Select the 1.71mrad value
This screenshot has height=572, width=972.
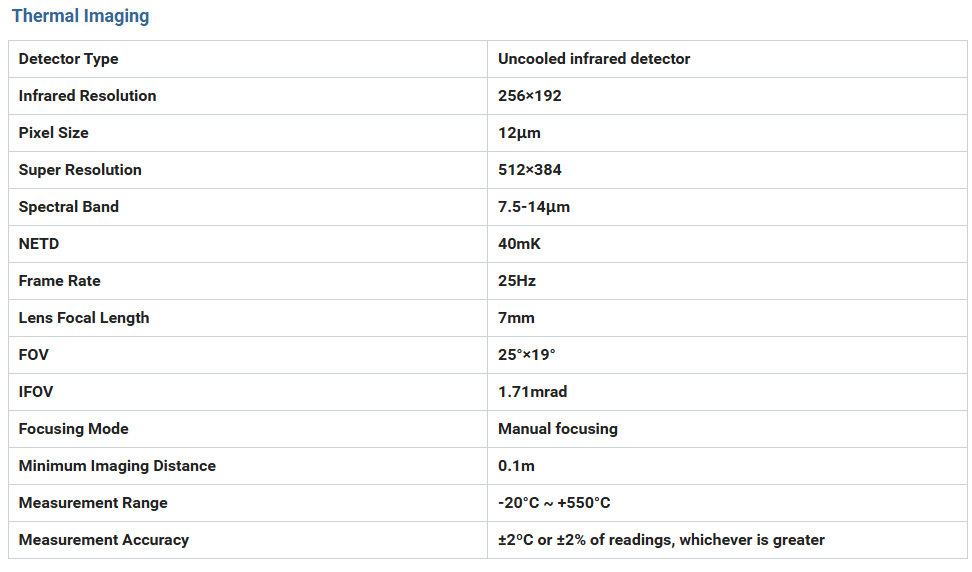coord(533,392)
